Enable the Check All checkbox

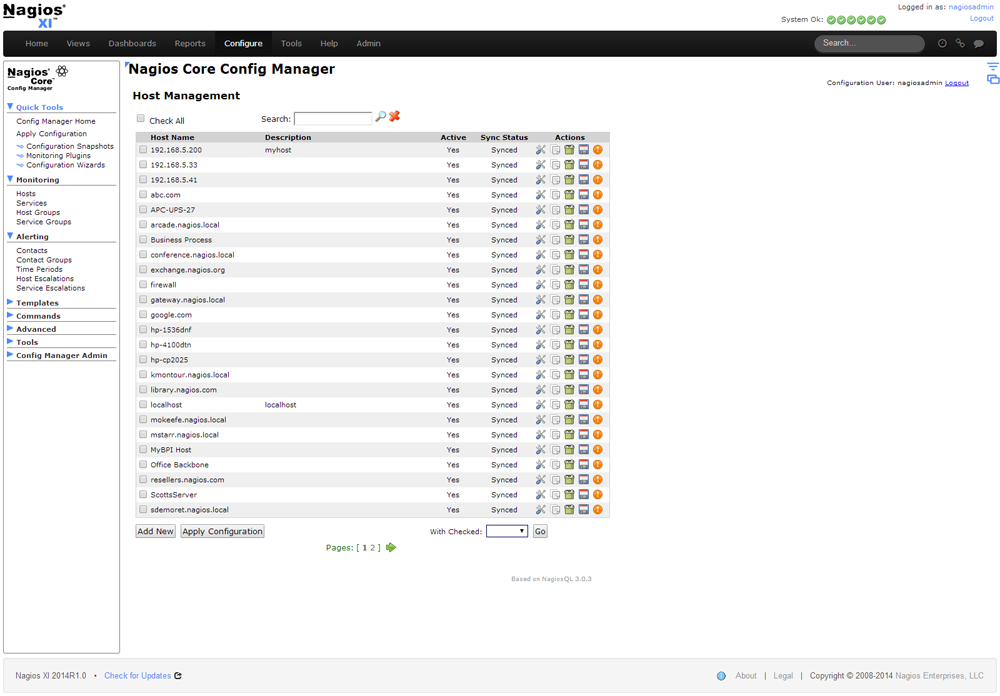pyautogui.click(x=141, y=116)
